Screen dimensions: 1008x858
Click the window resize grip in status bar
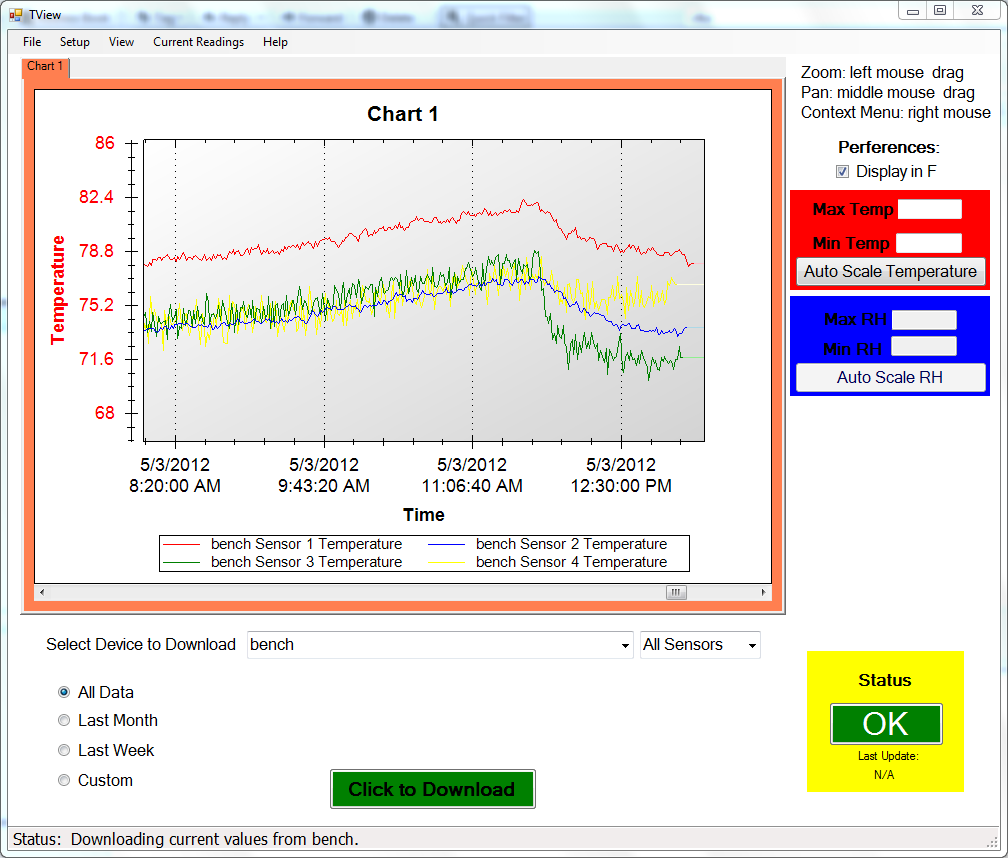pos(992,842)
